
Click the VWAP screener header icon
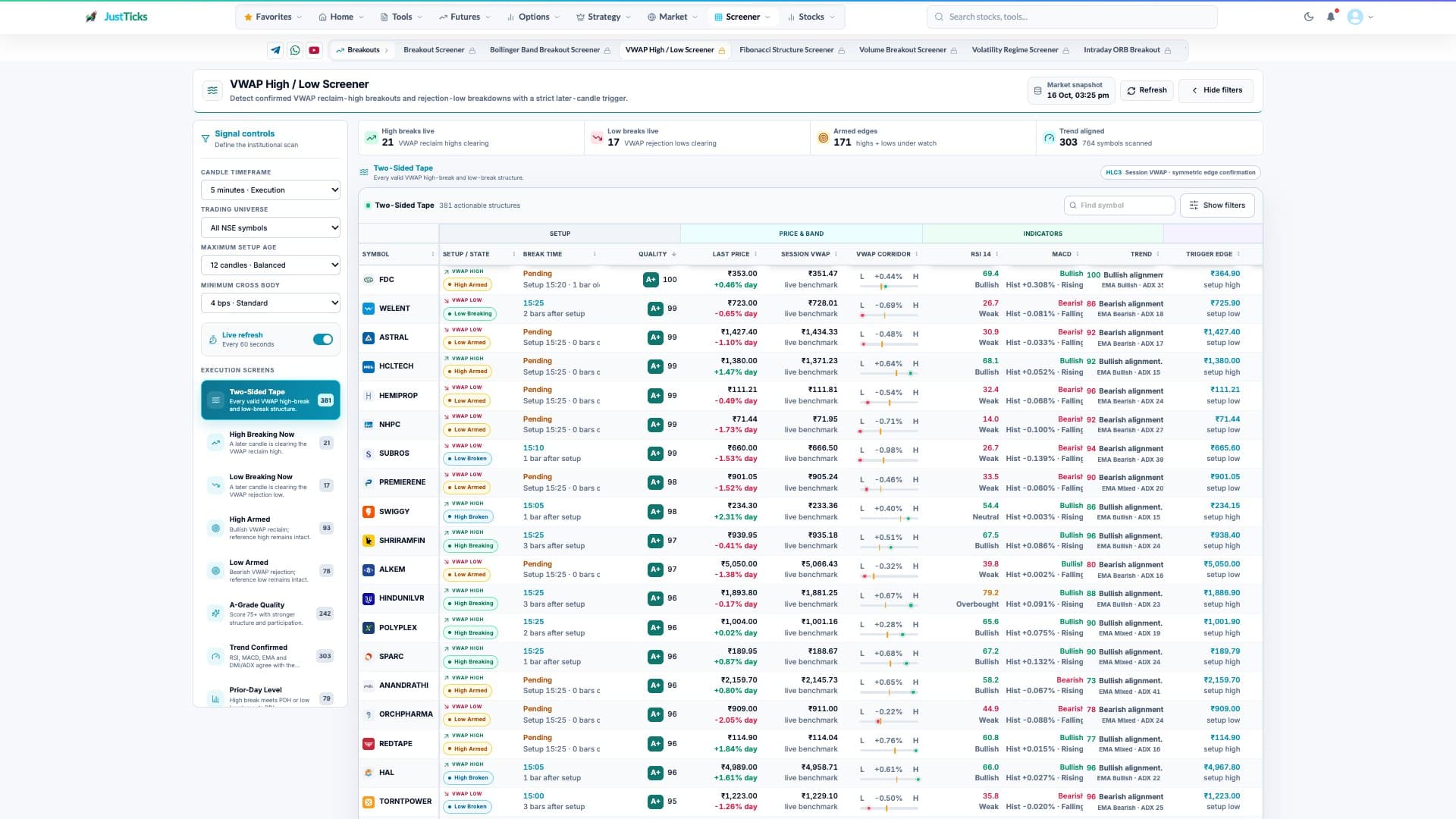[x=212, y=90]
